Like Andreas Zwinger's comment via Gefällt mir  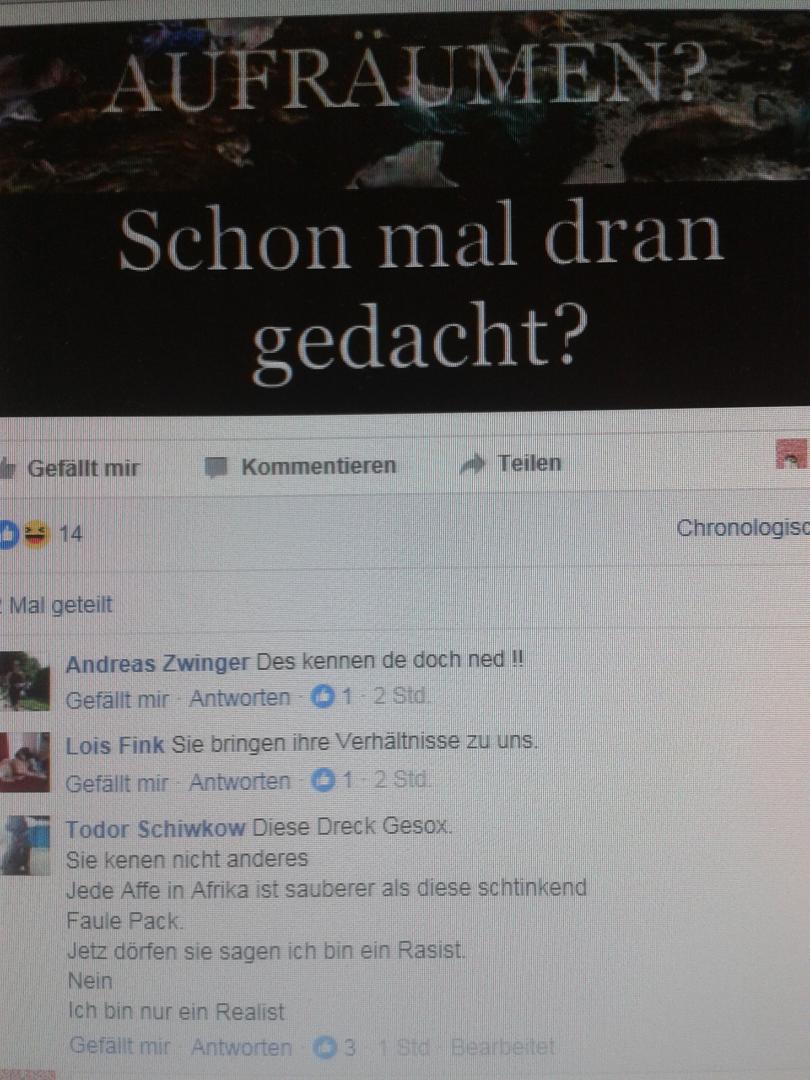point(117,700)
